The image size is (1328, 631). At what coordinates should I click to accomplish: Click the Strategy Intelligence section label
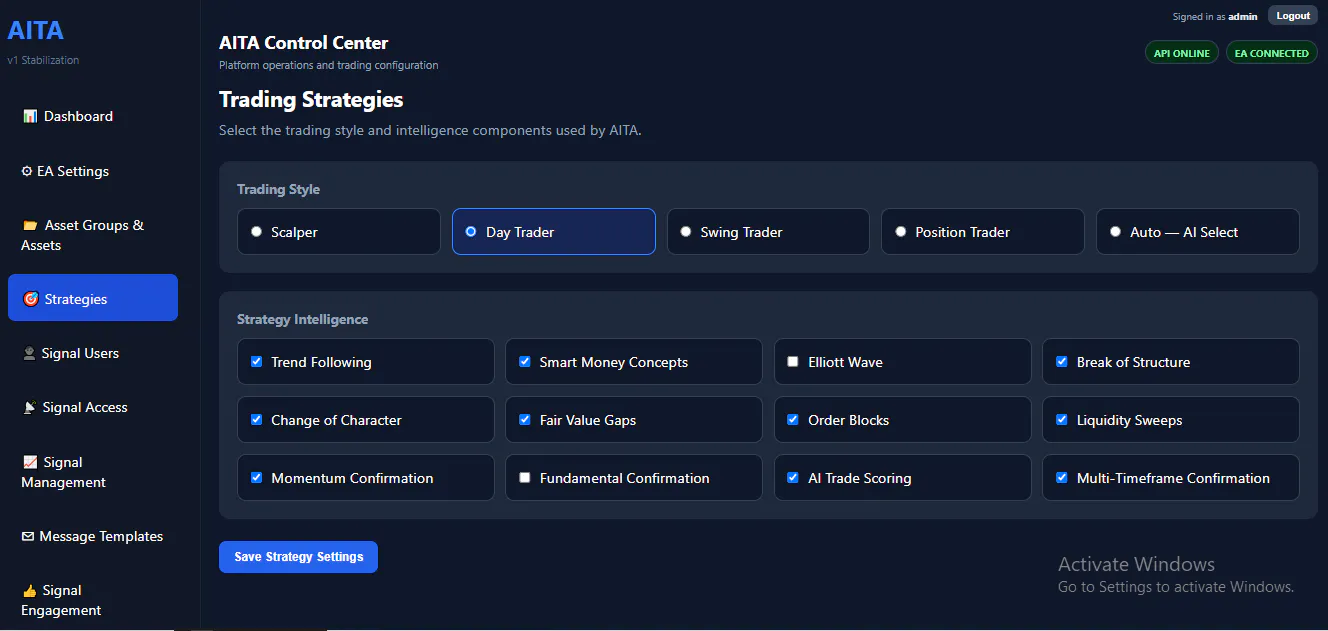302,319
